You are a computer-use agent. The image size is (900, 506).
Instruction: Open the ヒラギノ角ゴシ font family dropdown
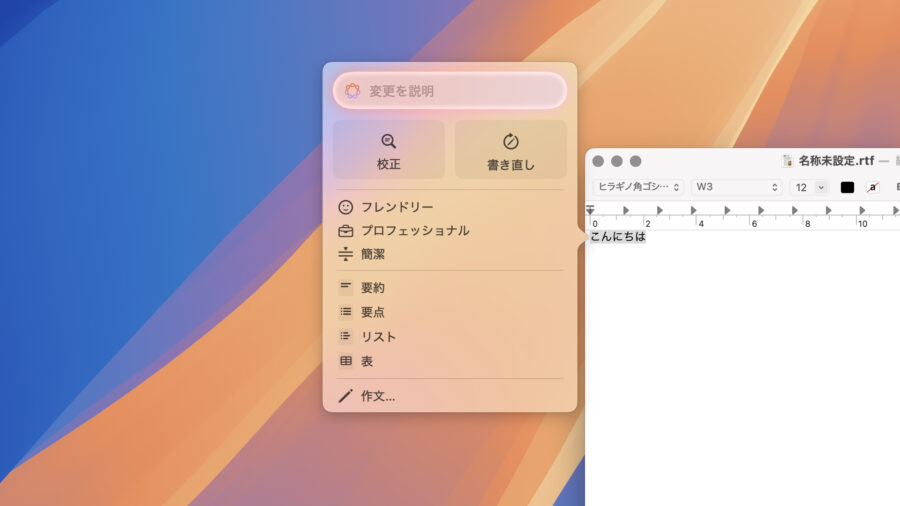point(638,187)
